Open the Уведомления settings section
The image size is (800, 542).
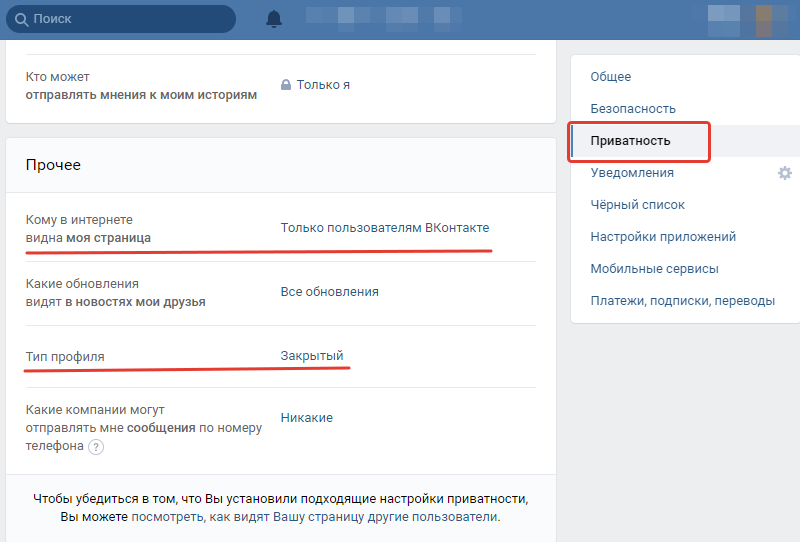point(632,173)
